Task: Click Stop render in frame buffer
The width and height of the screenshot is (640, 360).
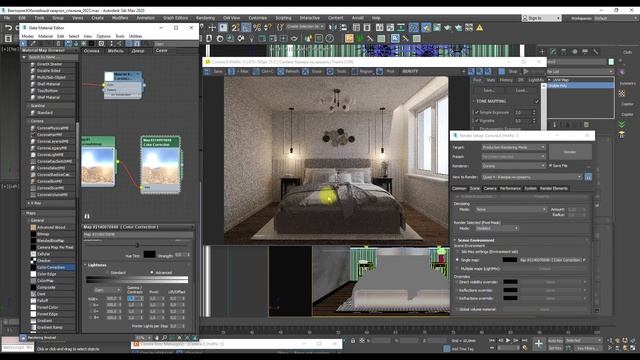Action: [x=509, y=71]
